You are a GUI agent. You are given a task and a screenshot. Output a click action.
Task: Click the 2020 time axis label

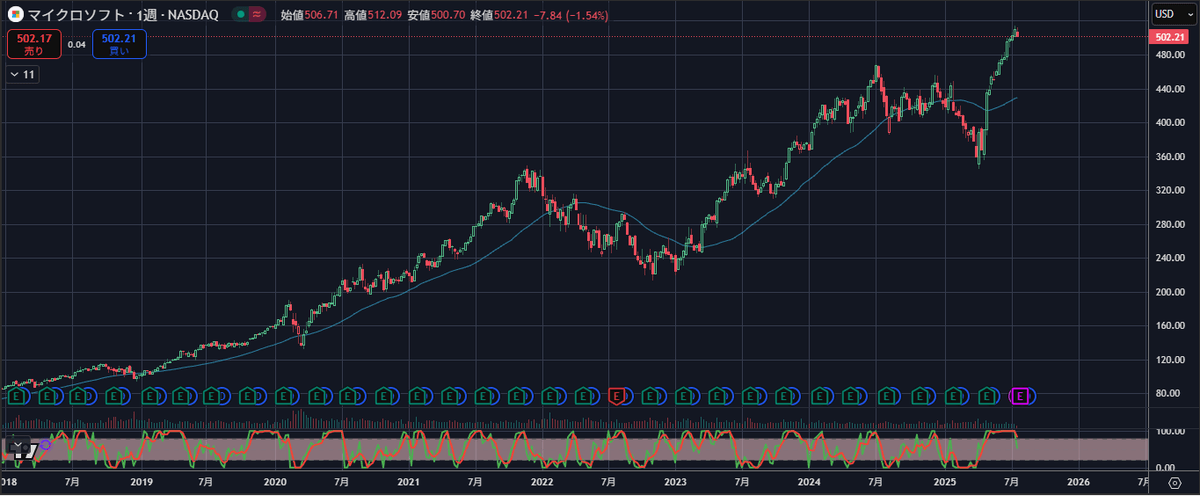click(275, 481)
